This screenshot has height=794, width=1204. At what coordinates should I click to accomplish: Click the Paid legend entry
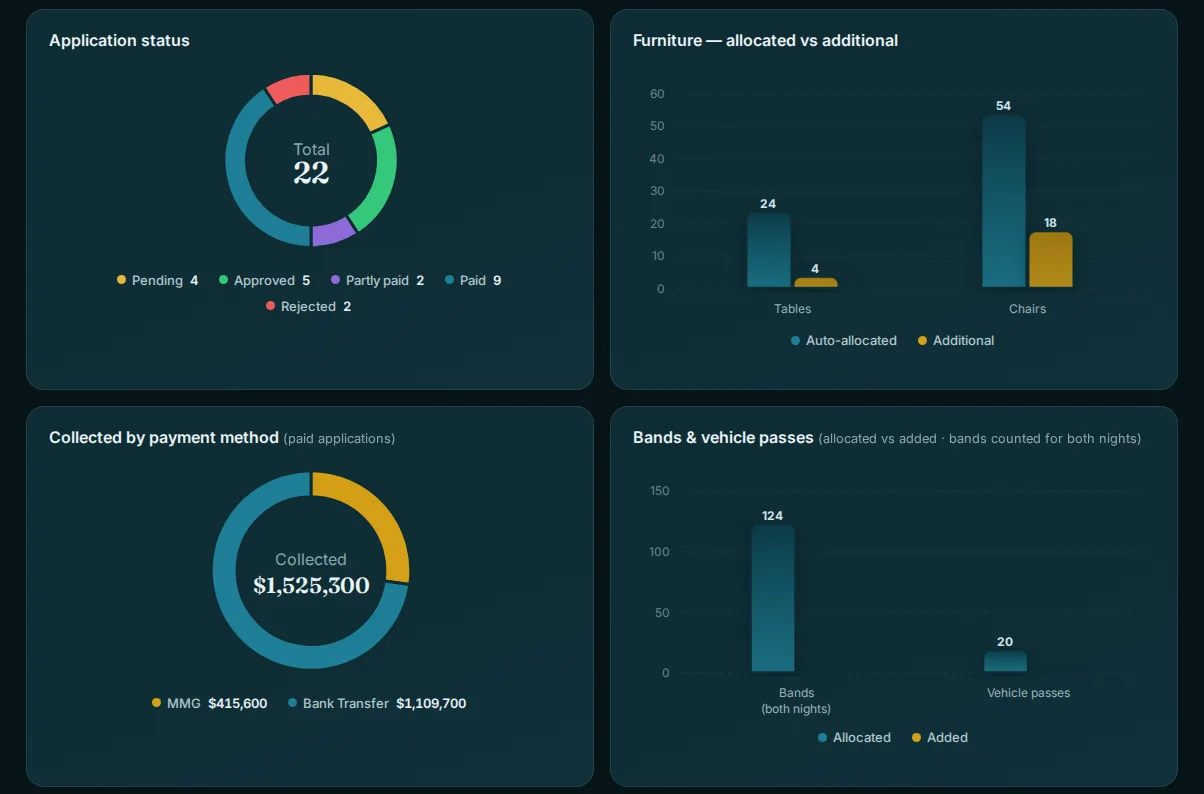[473, 280]
